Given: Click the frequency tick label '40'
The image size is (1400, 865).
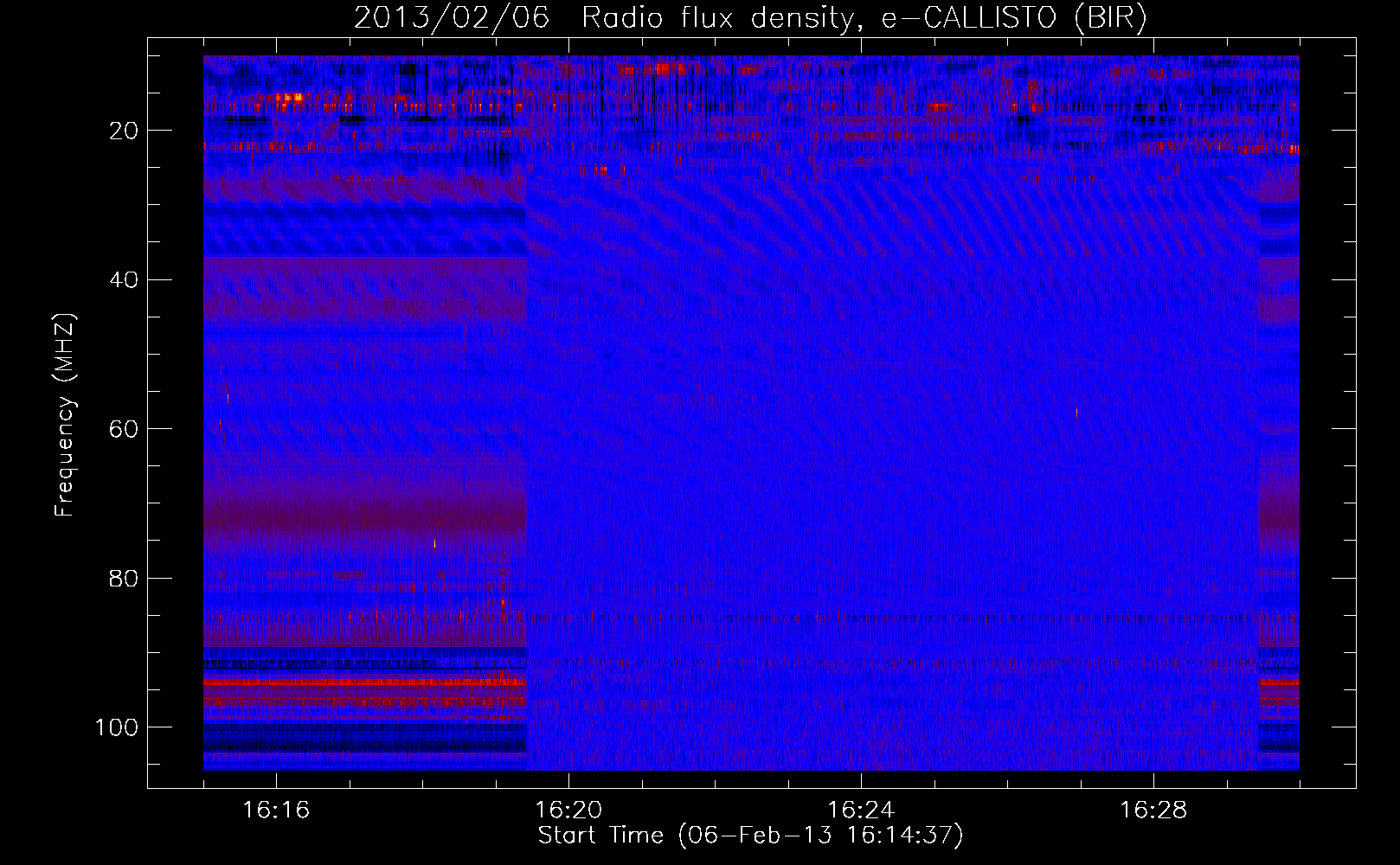Looking at the screenshot, I should click(125, 279).
